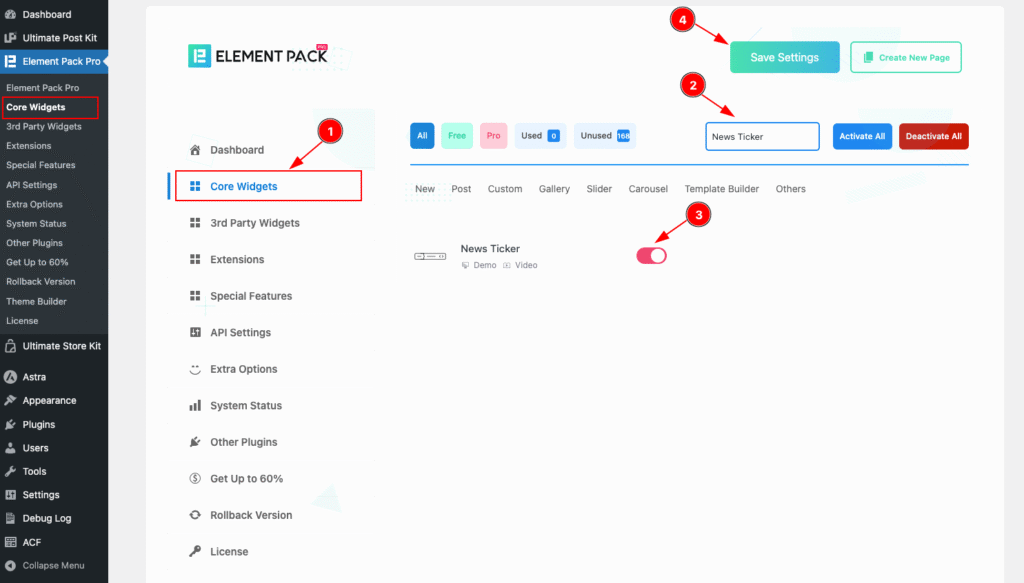The width and height of the screenshot is (1024, 583).
Task: Open the Custom category tab
Action: pos(505,189)
